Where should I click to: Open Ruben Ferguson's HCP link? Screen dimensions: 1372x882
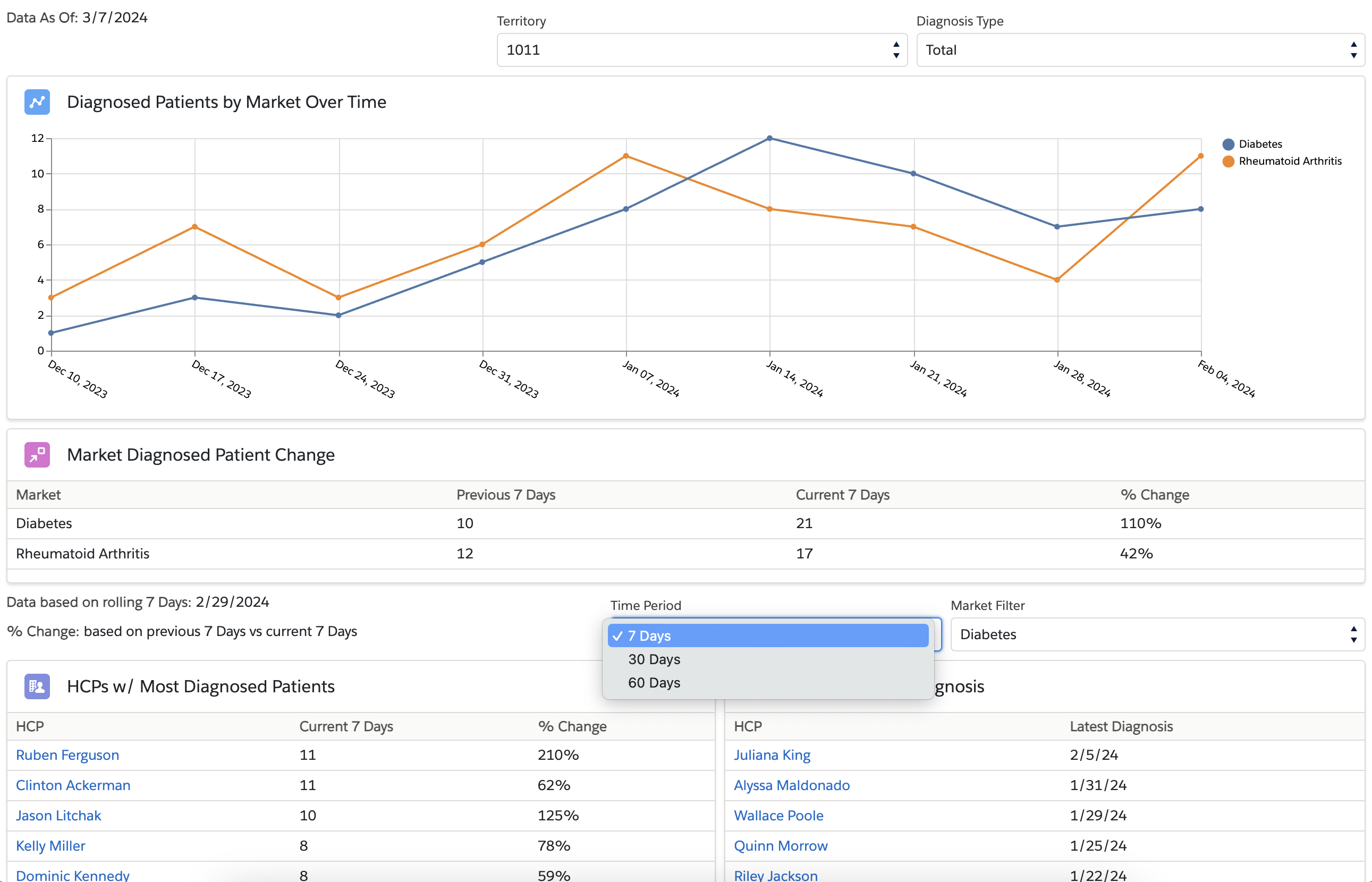point(67,755)
